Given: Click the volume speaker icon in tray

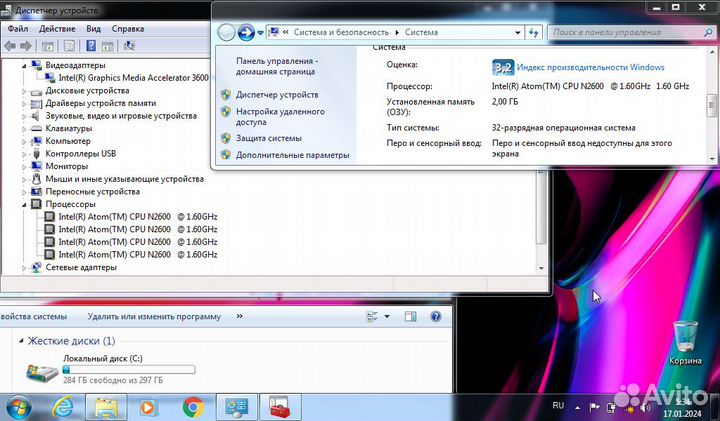Looking at the screenshot, I should 646,407.
